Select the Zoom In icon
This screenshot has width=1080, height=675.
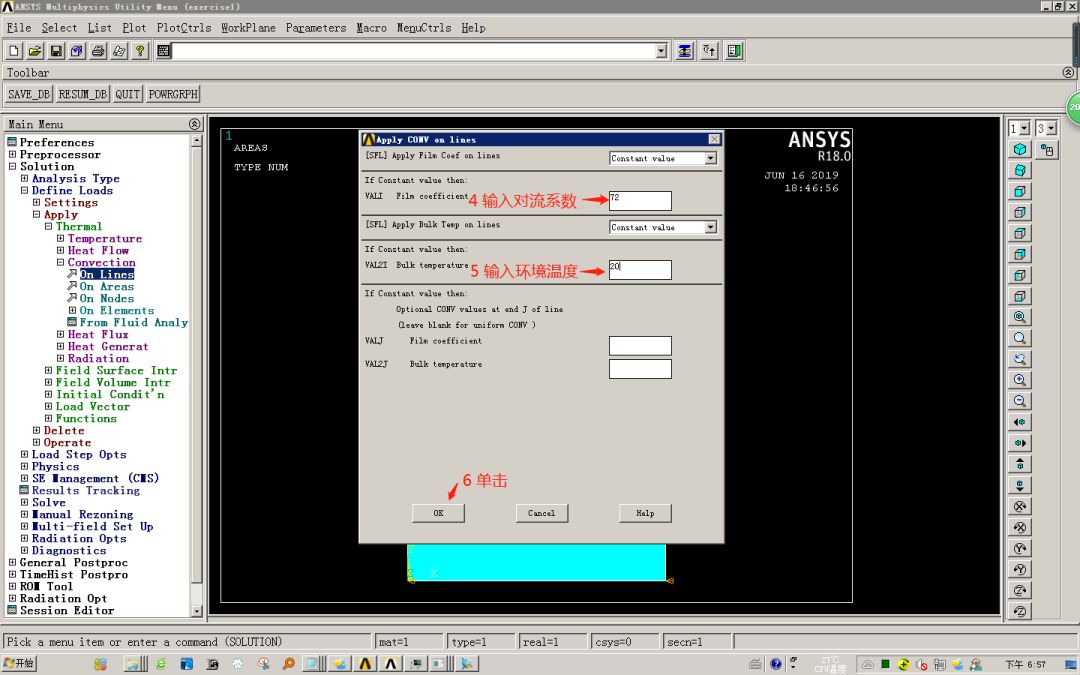[1021, 381]
